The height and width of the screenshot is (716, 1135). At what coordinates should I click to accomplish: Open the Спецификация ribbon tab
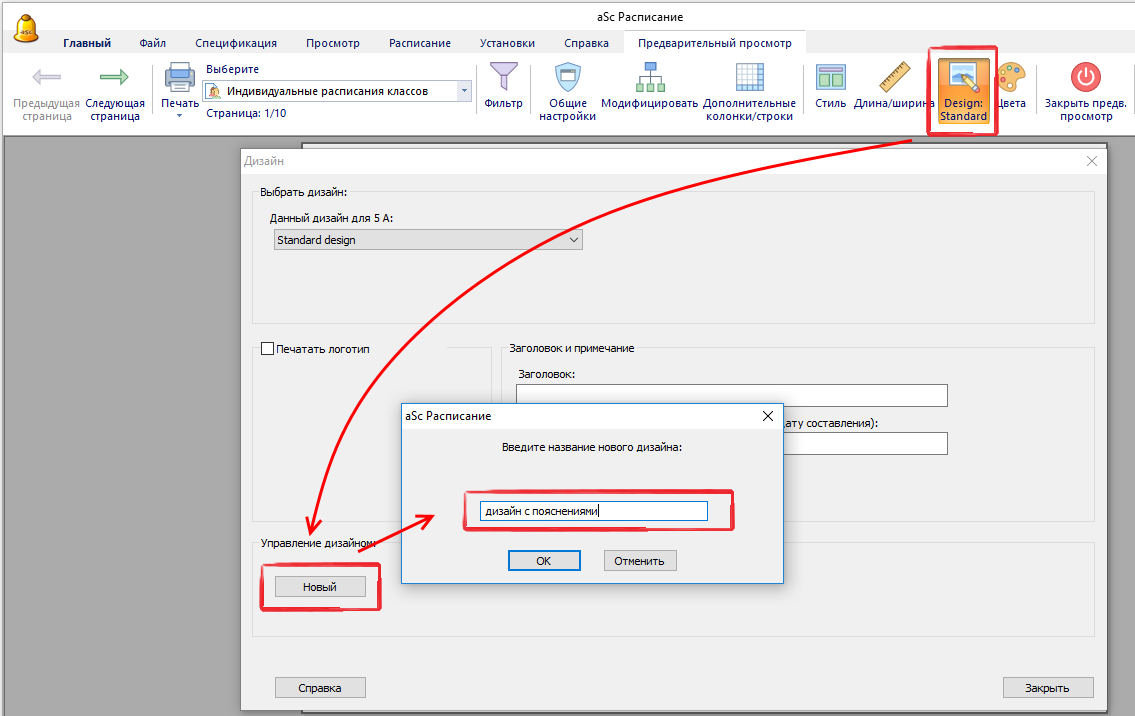point(236,43)
